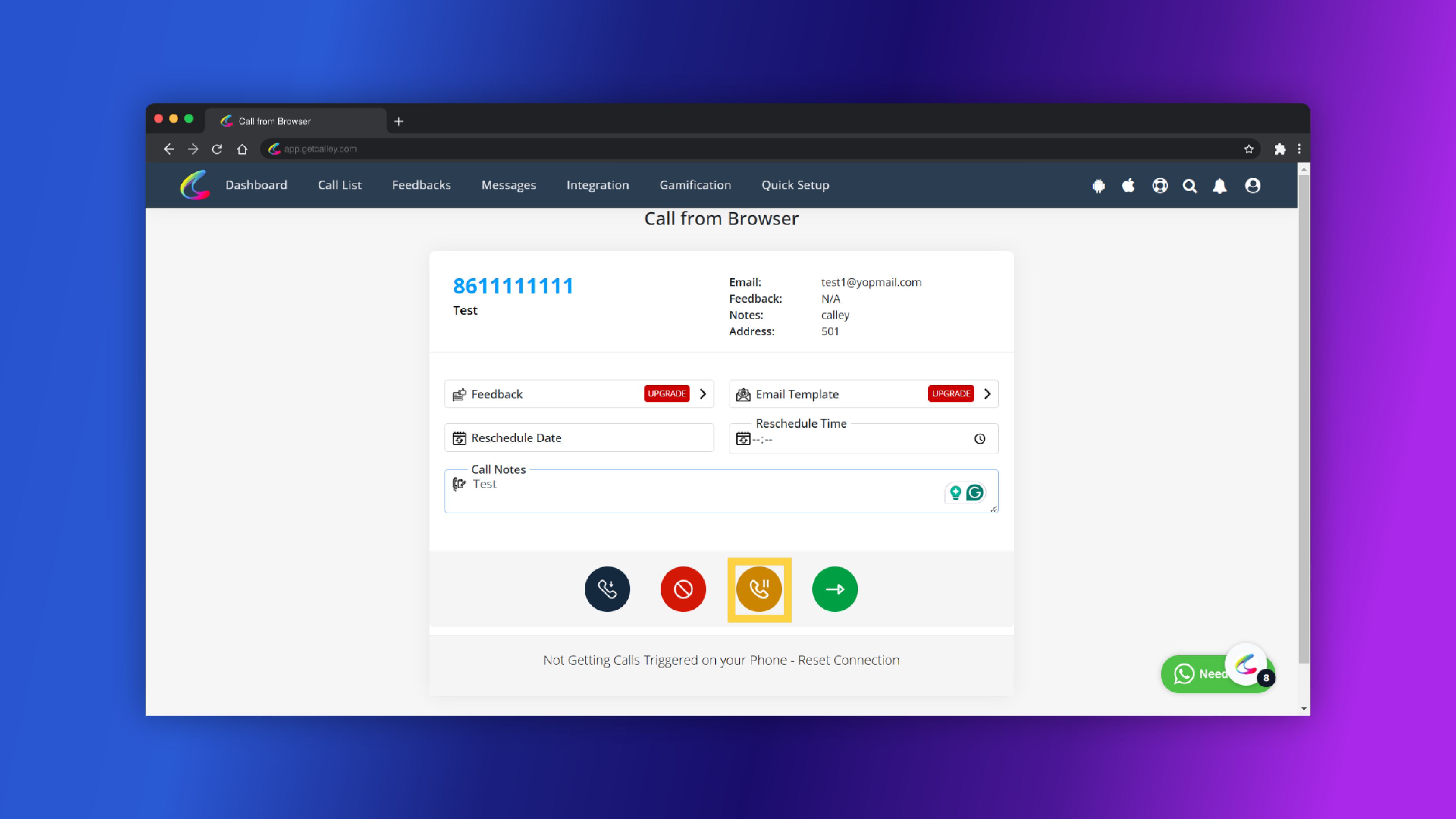
Task: Select the Call from Browser tab
Action: click(x=295, y=121)
